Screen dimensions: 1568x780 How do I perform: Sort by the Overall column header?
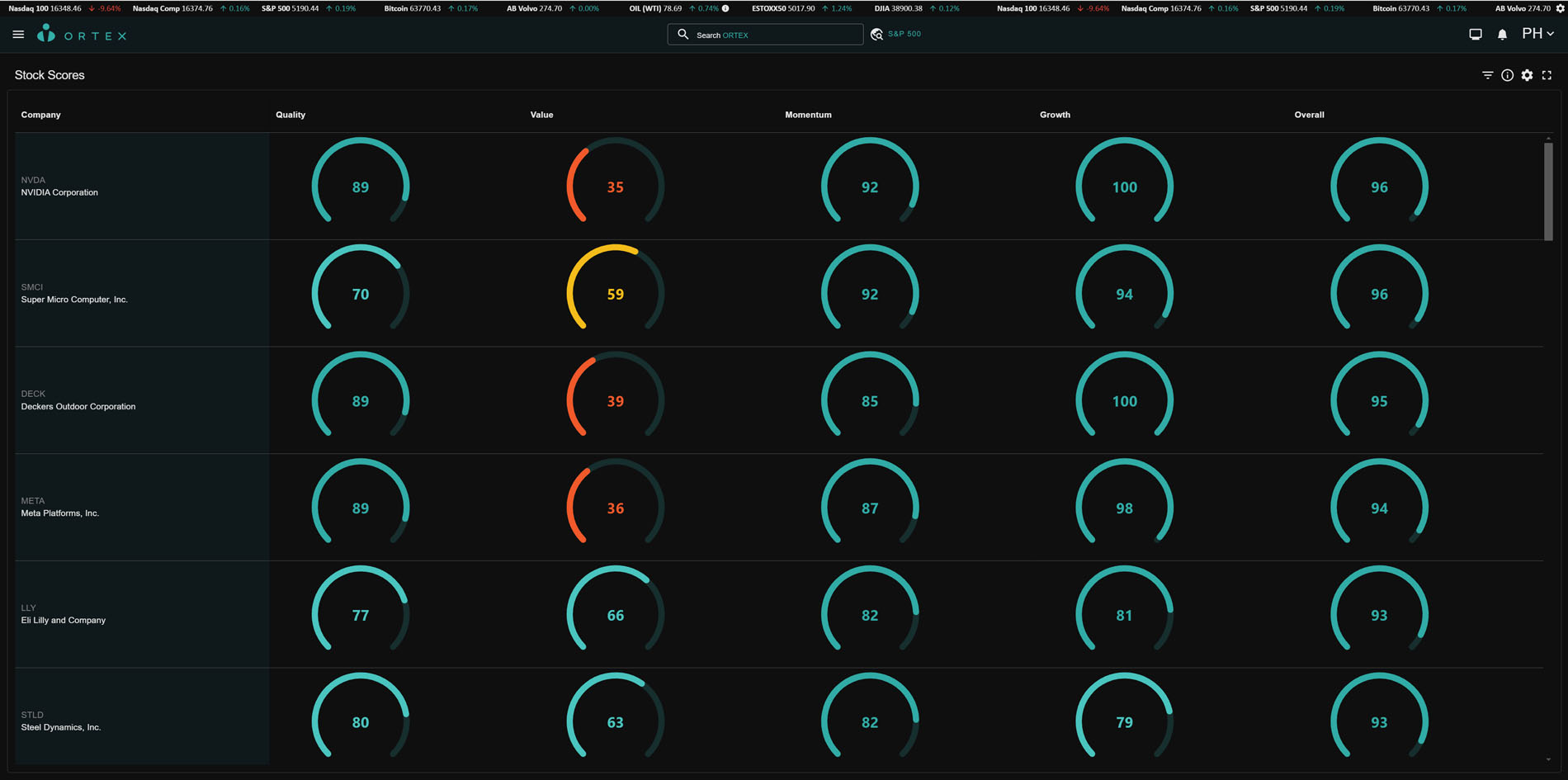coord(1309,115)
